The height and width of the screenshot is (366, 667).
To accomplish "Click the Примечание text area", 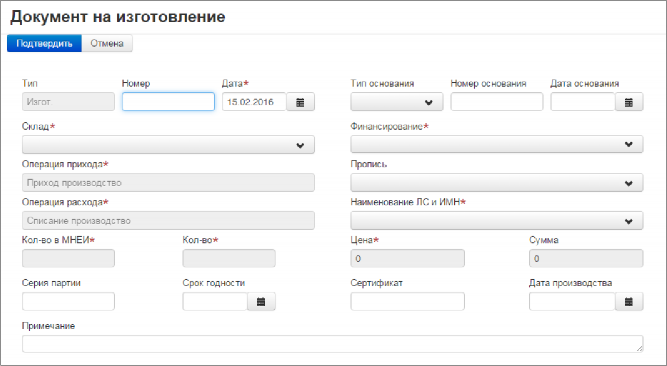I will tap(333, 344).
